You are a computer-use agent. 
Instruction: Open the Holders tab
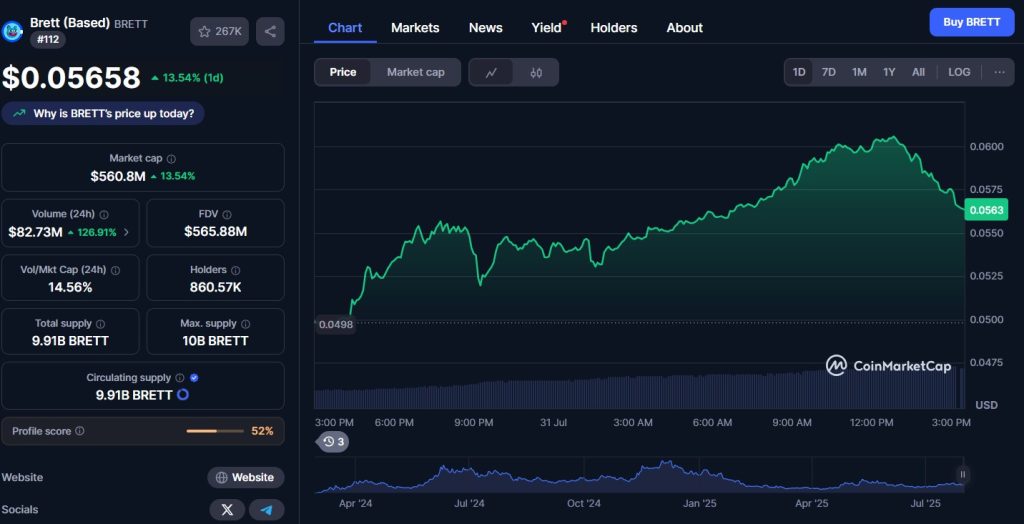pos(614,28)
